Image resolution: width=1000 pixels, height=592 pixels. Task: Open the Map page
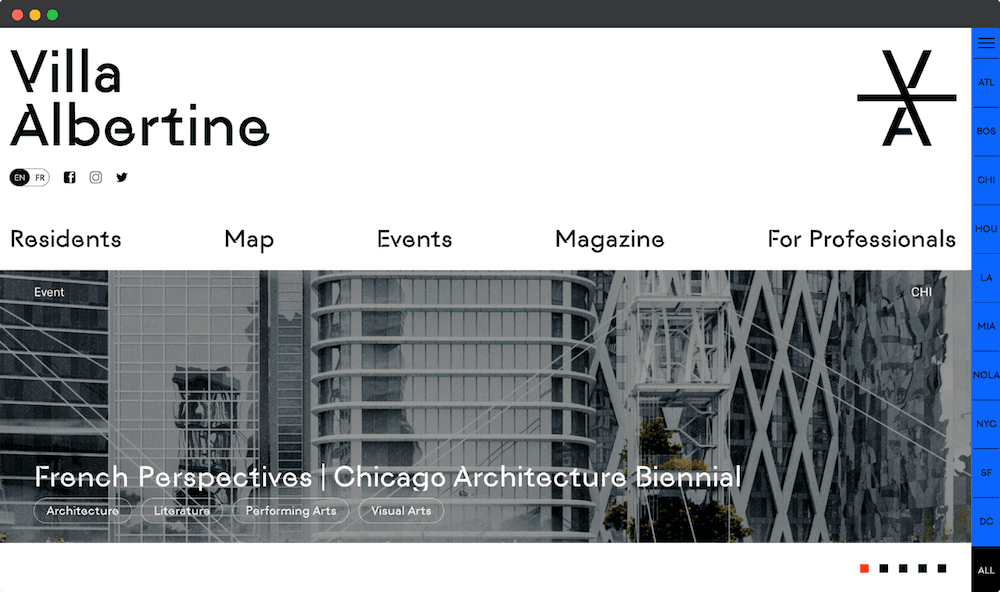pos(249,240)
